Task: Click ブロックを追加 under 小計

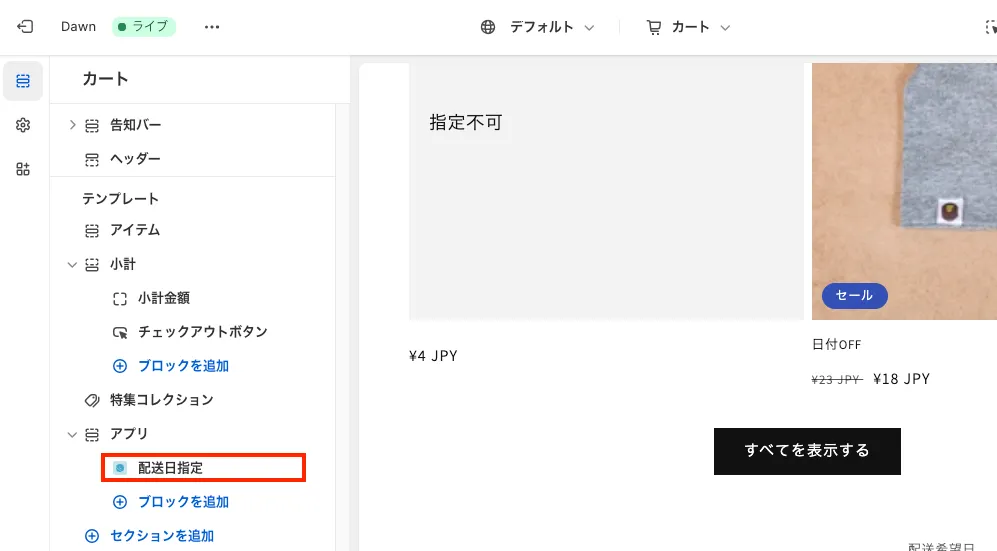Action: point(183,366)
